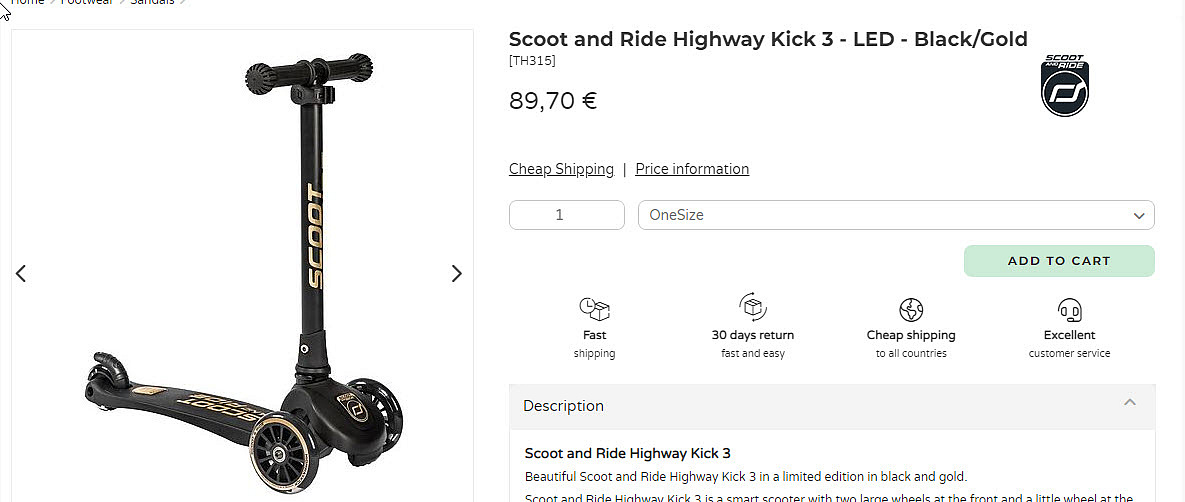Collapse the Description section with the chevron
Screen dimensions: 1185x502
(1130, 402)
